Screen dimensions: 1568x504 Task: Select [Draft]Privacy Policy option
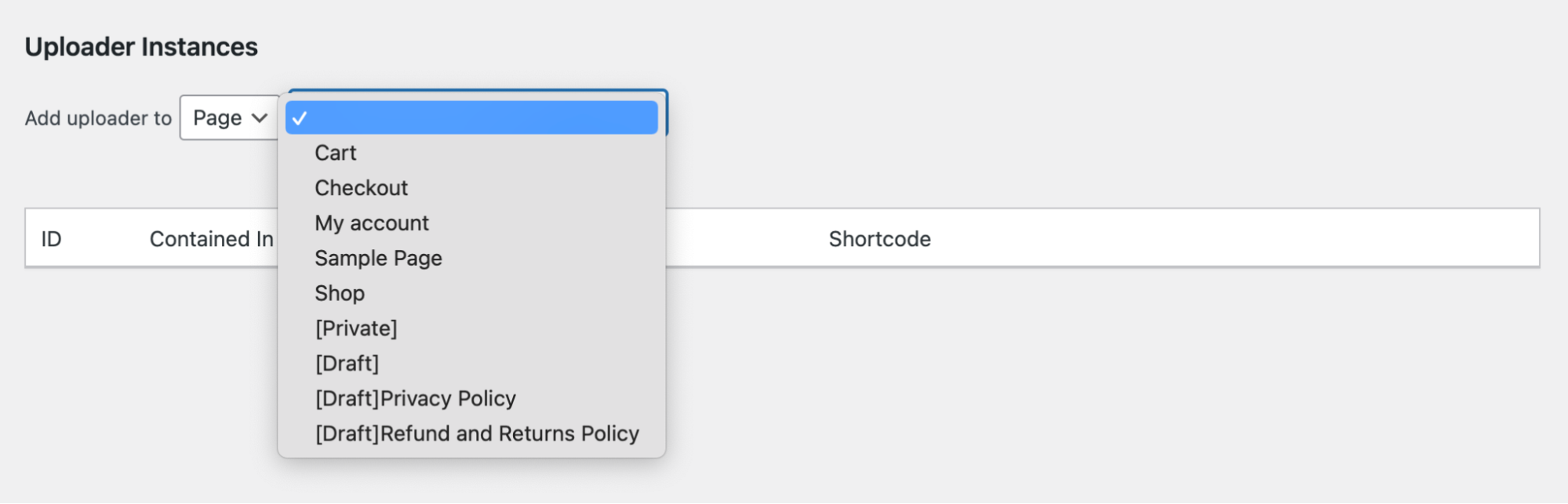click(415, 399)
